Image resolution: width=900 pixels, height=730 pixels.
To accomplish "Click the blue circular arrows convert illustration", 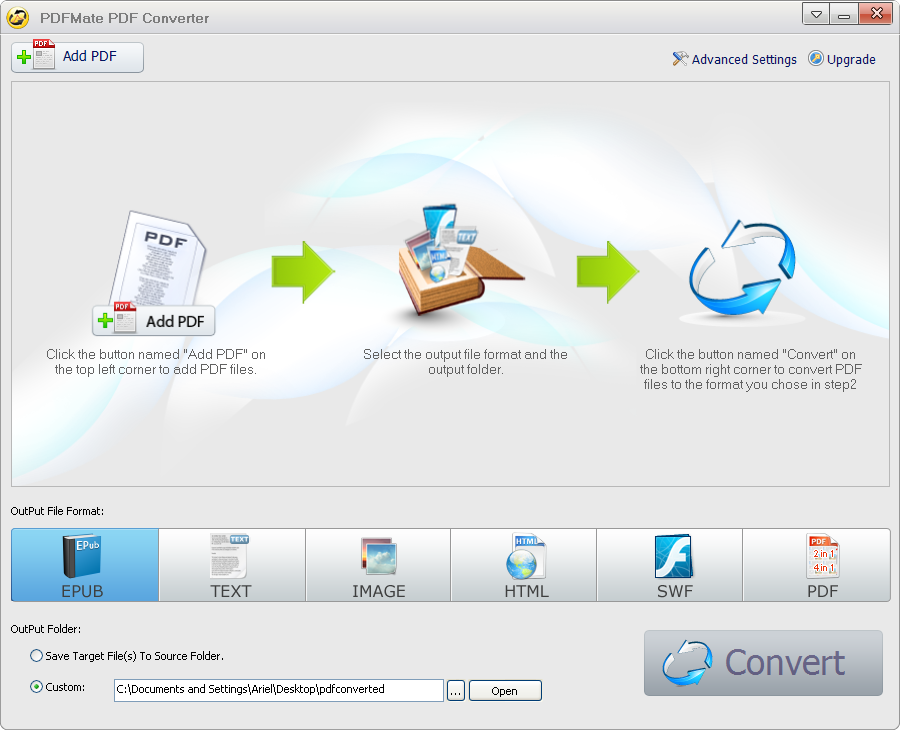I will [743, 268].
